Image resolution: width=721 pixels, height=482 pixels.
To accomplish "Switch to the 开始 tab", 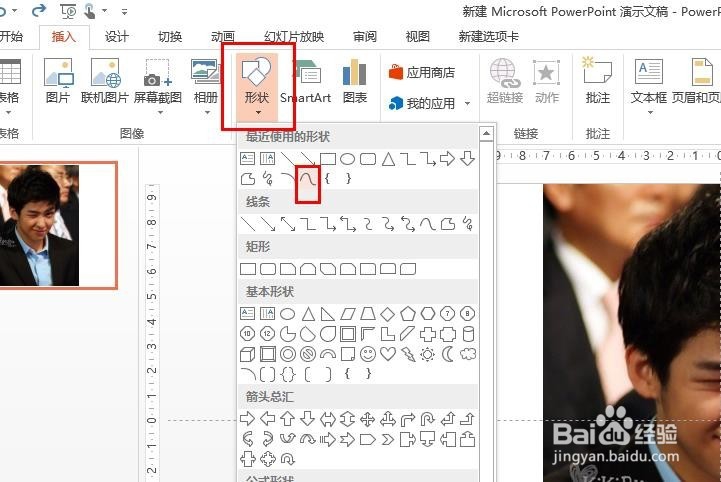I will tap(10, 36).
